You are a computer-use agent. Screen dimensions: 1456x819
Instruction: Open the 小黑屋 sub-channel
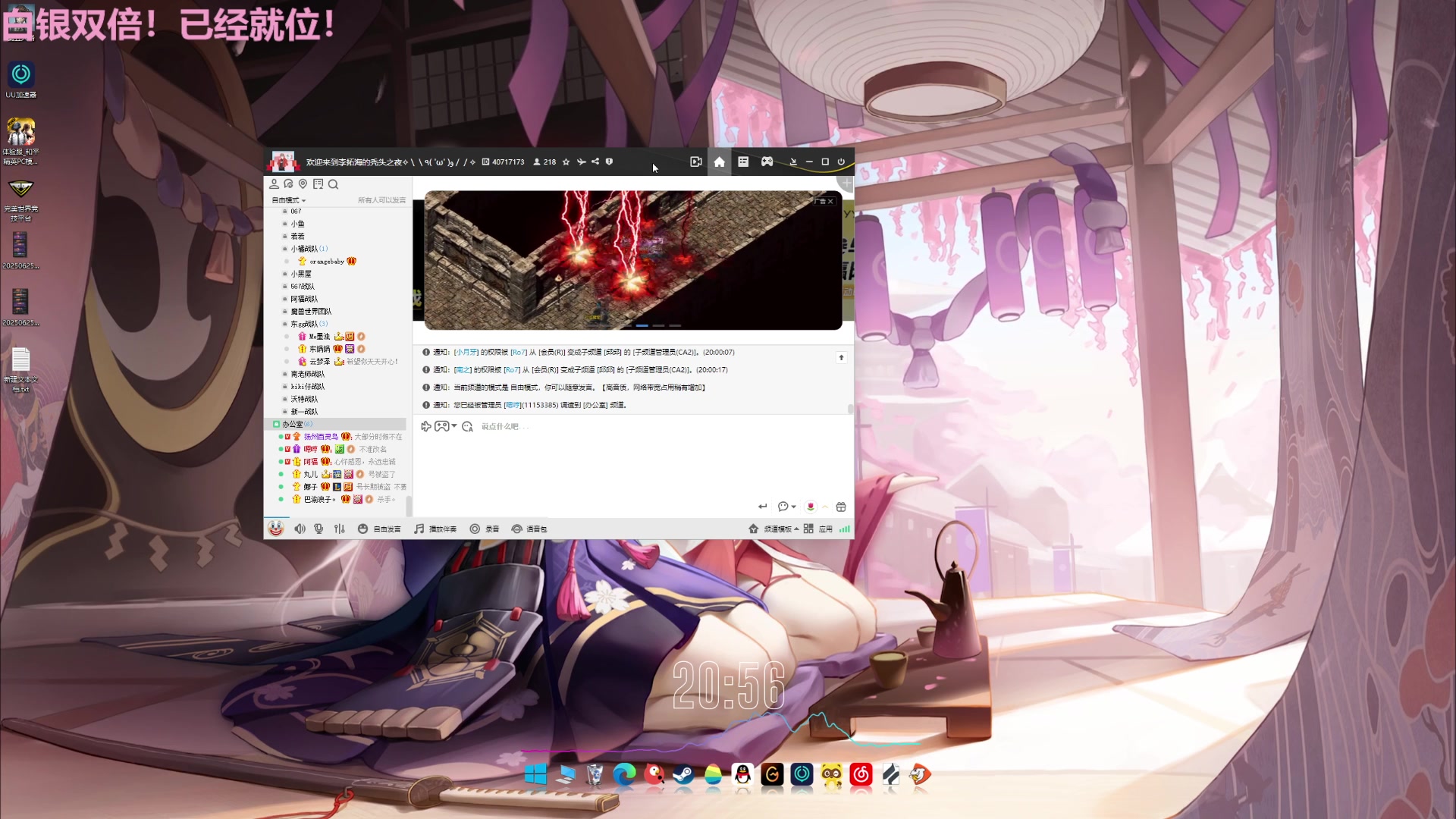[x=300, y=274]
